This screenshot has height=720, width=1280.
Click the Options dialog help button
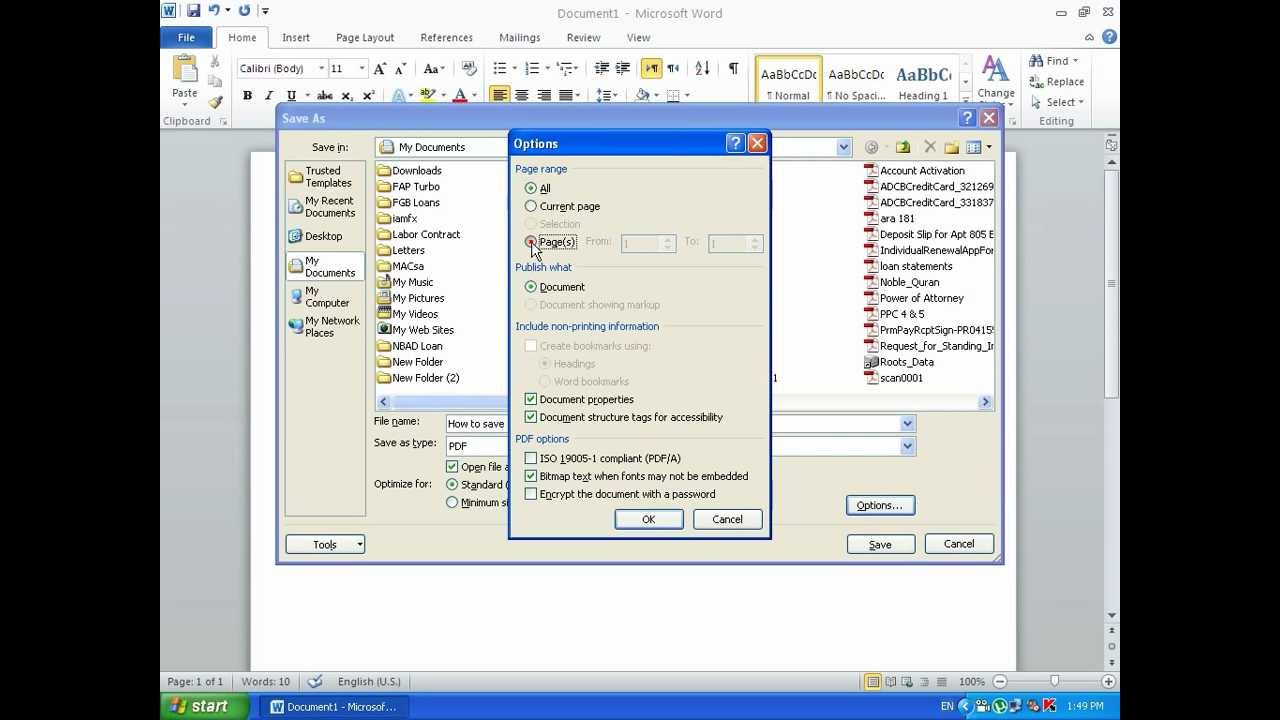click(x=735, y=144)
